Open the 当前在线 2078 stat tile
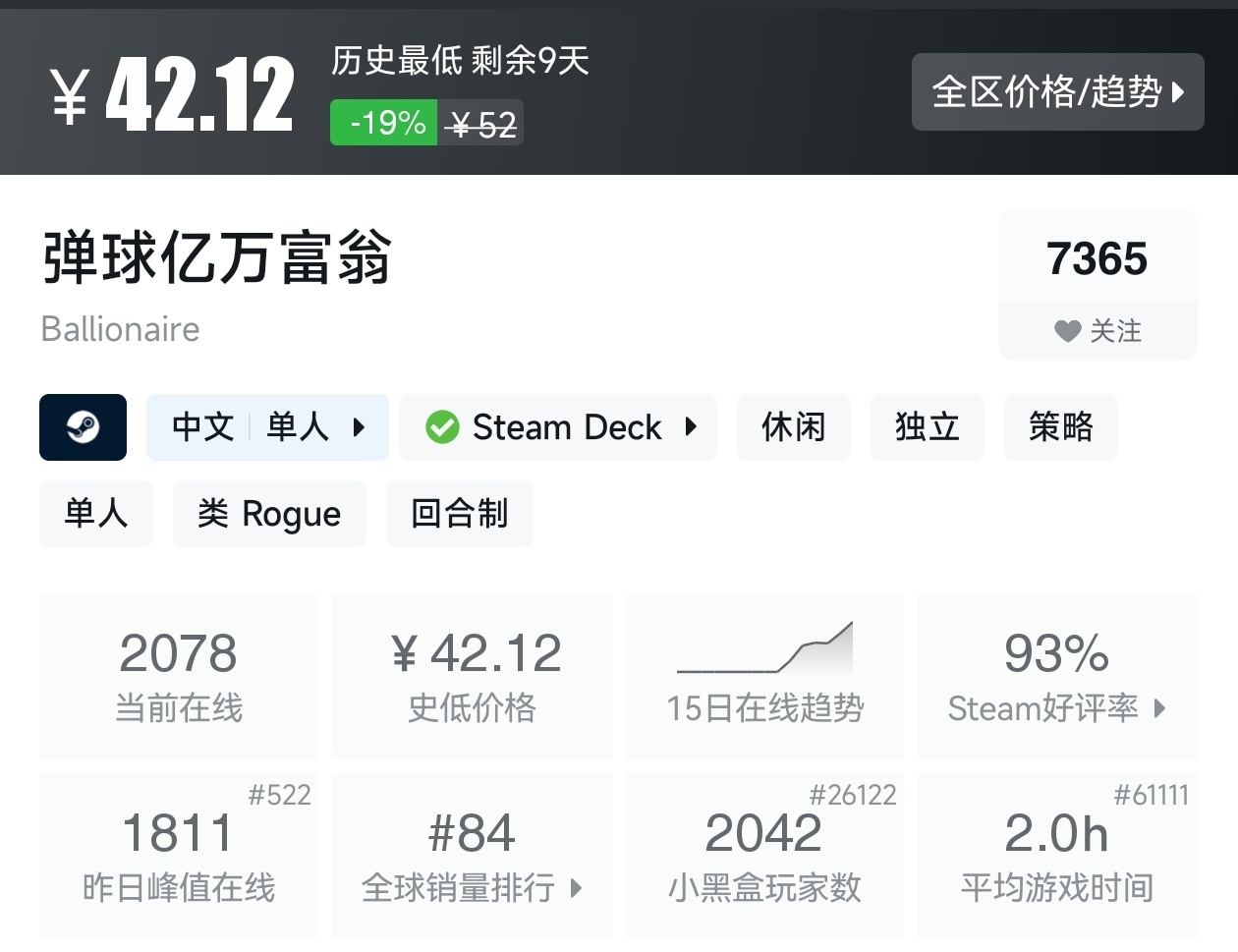Viewport: 1238px width, 952px height. 179,676
